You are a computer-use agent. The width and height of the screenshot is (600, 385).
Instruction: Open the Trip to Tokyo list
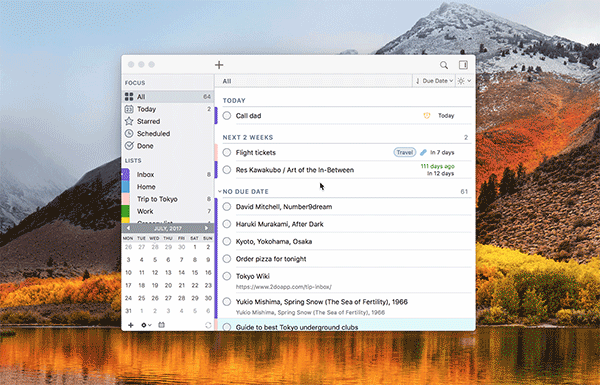click(x=167, y=199)
